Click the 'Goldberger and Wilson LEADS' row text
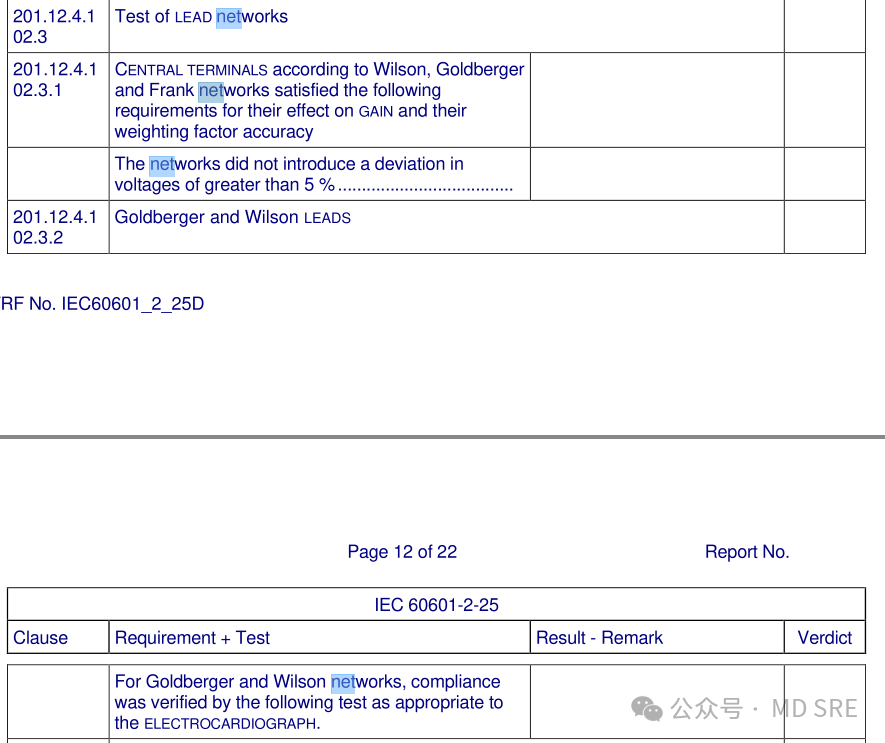Viewport: 885px width, 743px height. [232, 218]
